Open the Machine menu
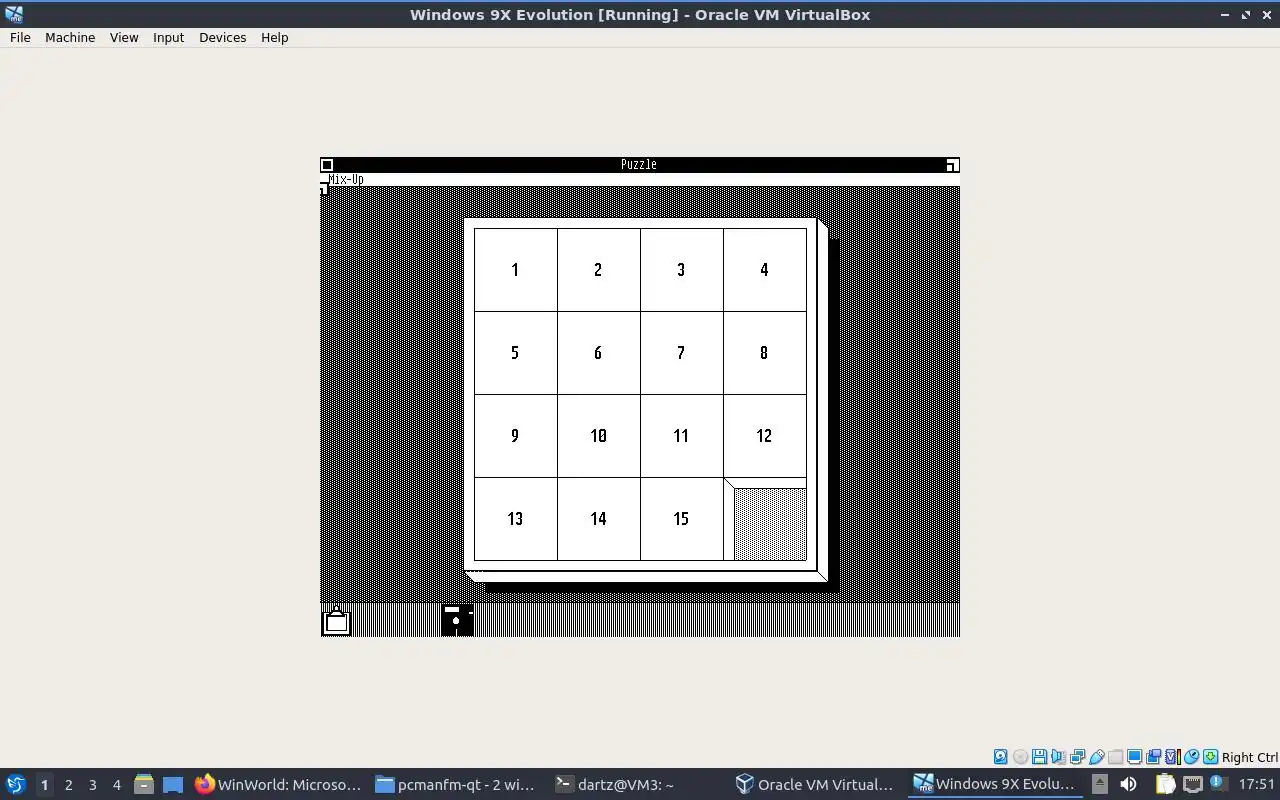 [x=70, y=37]
